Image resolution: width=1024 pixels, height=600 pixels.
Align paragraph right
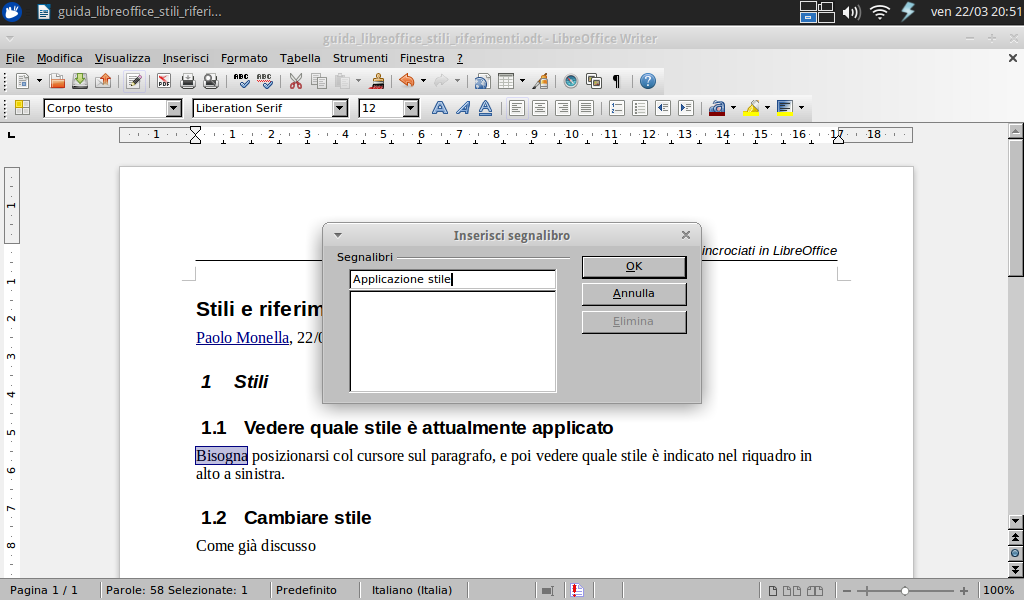click(562, 108)
